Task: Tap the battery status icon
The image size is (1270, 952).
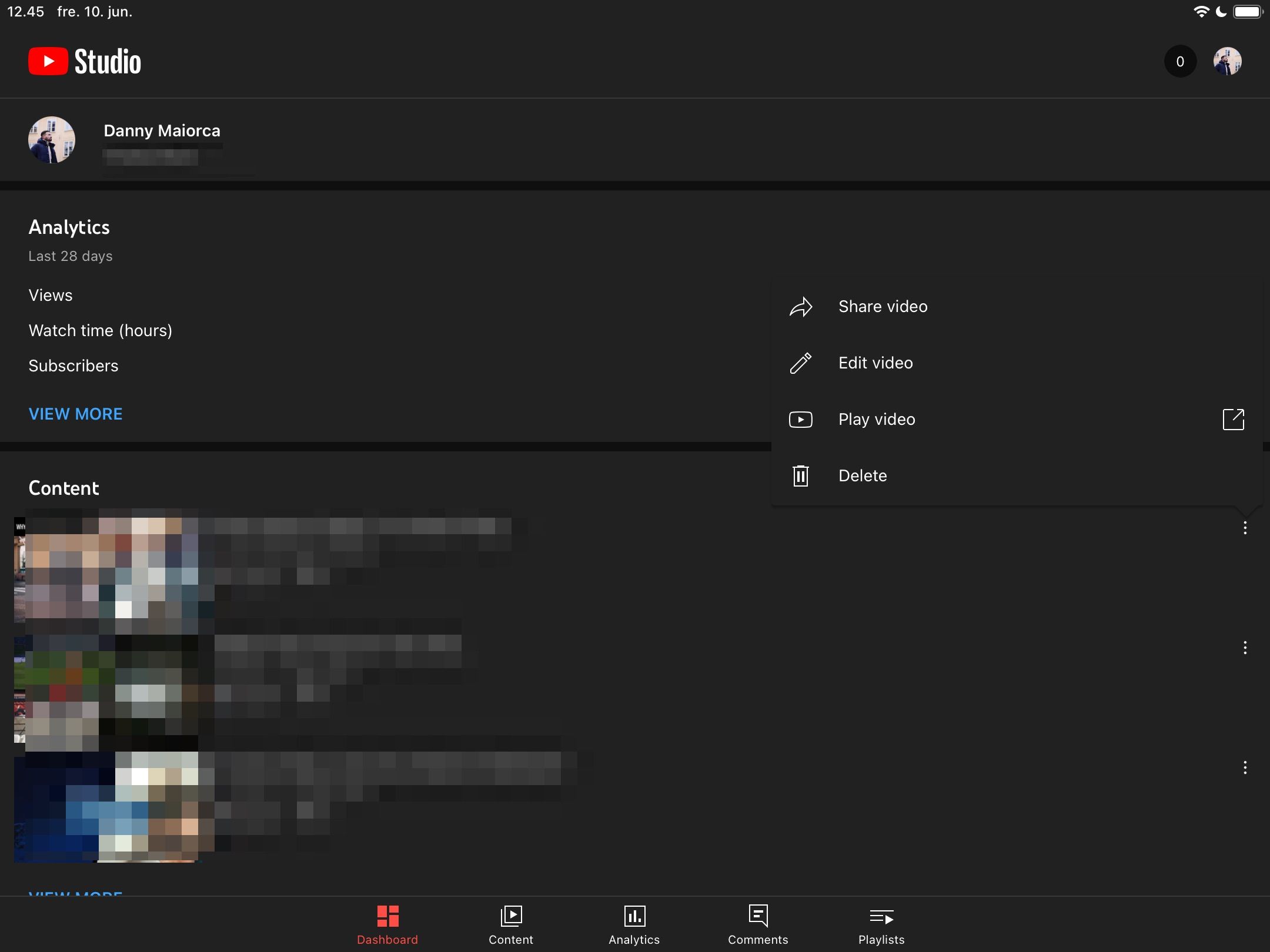Action: pyautogui.click(x=1248, y=12)
